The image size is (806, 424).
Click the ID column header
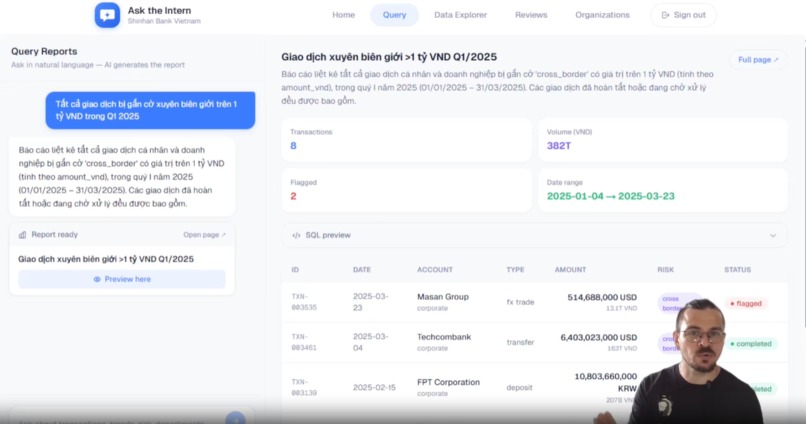(x=295, y=270)
